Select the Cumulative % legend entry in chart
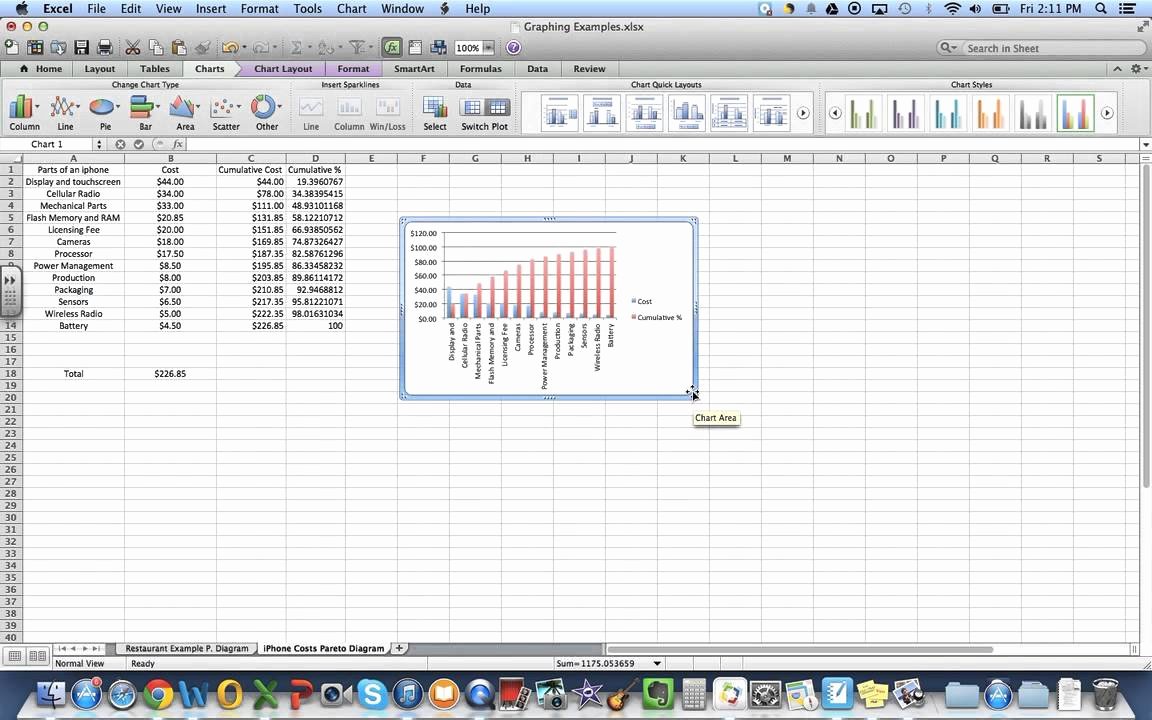This screenshot has height=720, width=1152. click(x=657, y=317)
